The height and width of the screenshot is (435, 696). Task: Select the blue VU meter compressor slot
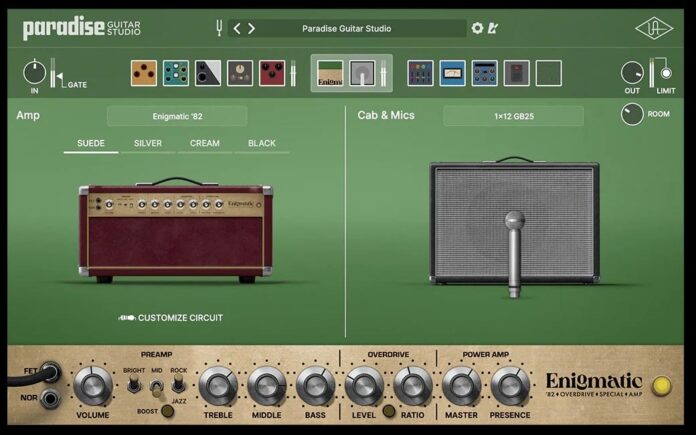(x=452, y=73)
